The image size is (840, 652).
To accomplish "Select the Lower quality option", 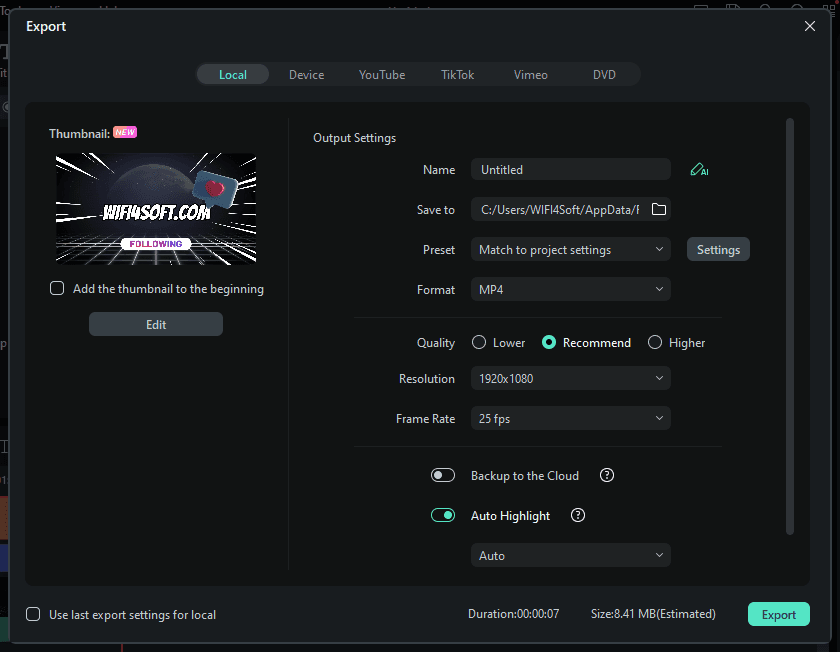I will 479,343.
